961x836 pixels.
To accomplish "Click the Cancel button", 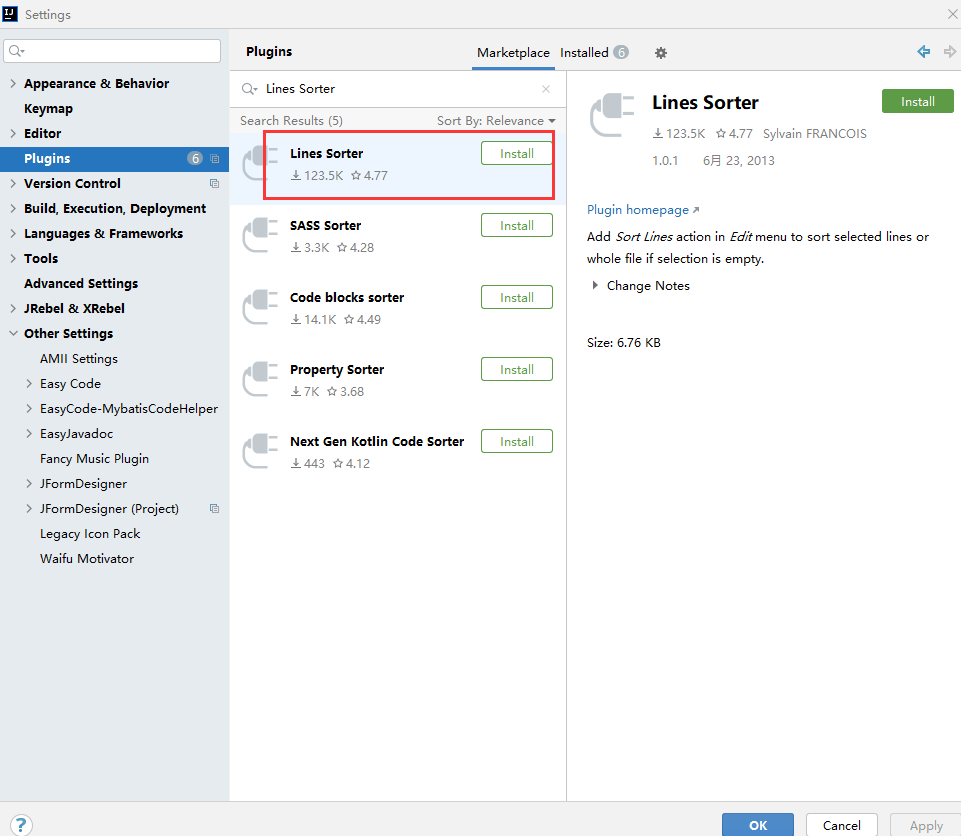I will coord(841,826).
